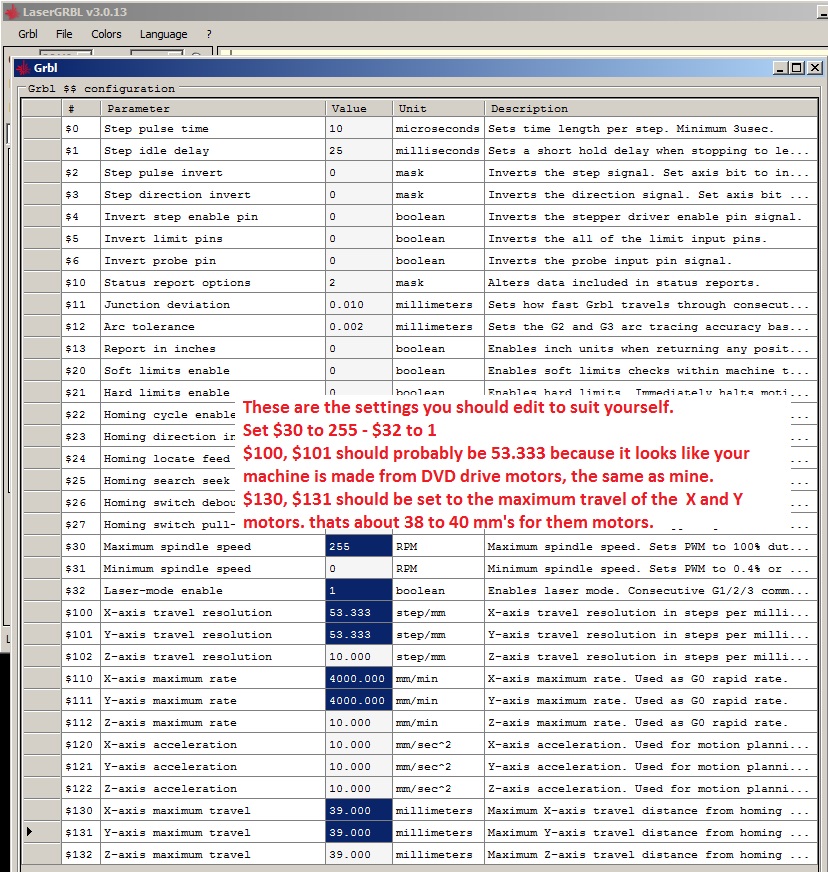Click the Description column header
This screenshot has width=828, height=872.
tap(651, 108)
